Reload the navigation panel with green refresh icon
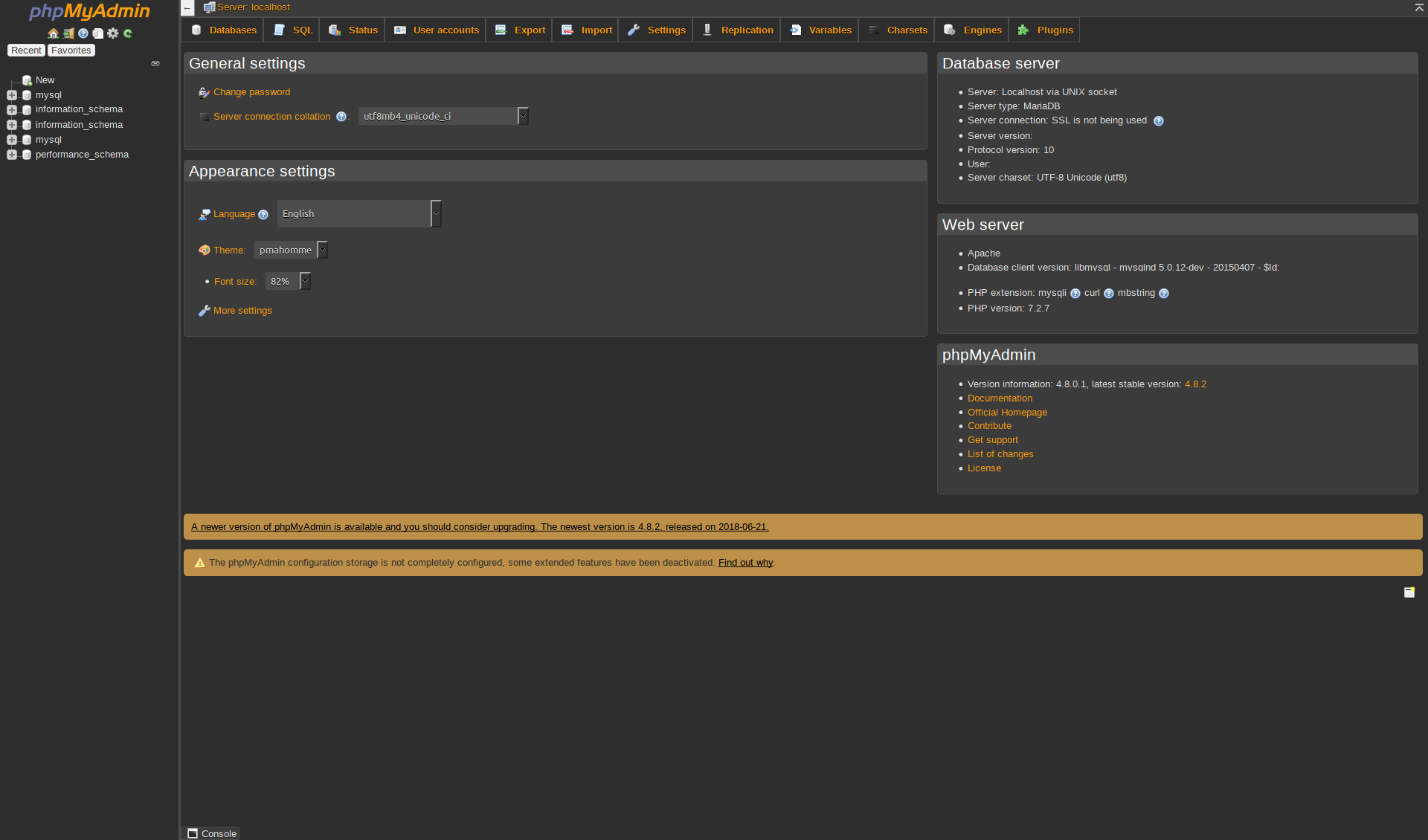The width and height of the screenshot is (1428, 840). tap(127, 33)
